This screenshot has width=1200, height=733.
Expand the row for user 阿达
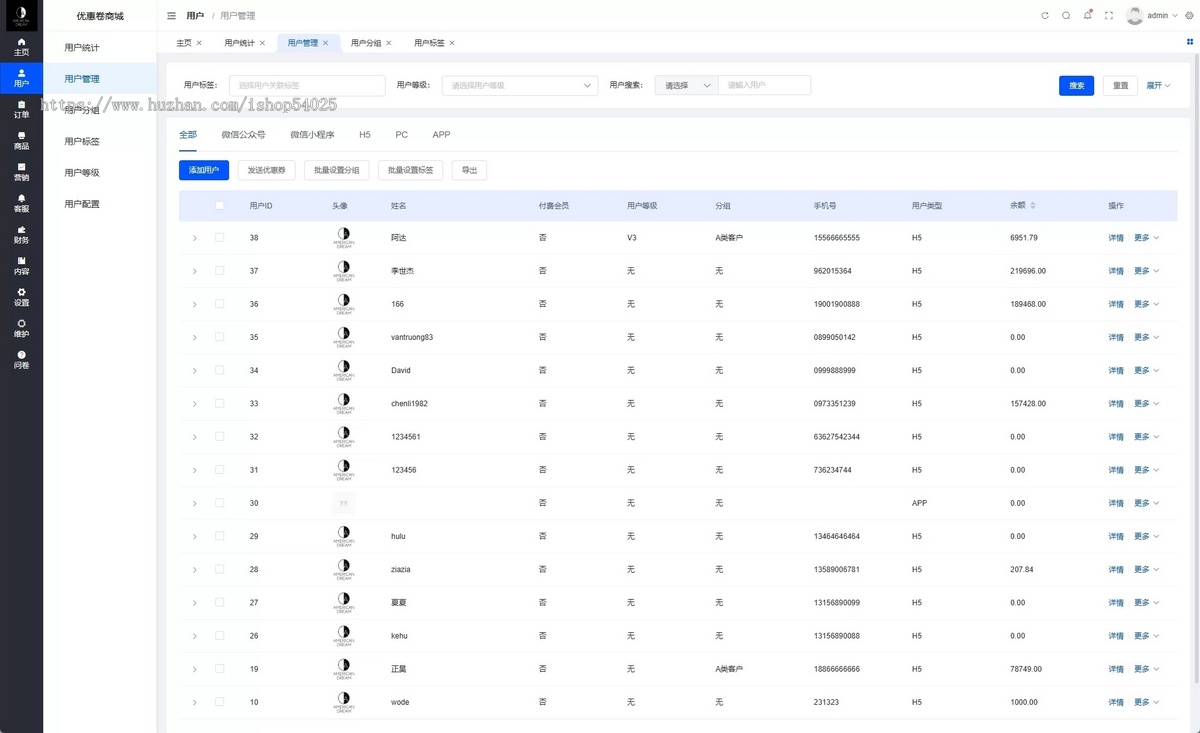194,238
